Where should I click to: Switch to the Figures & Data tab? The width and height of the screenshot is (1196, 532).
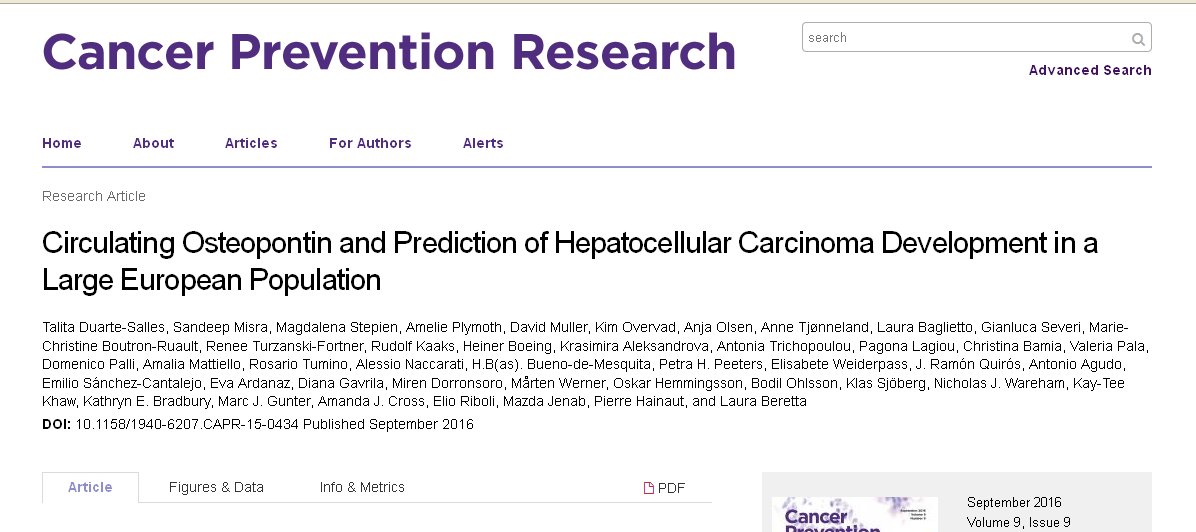(216, 487)
